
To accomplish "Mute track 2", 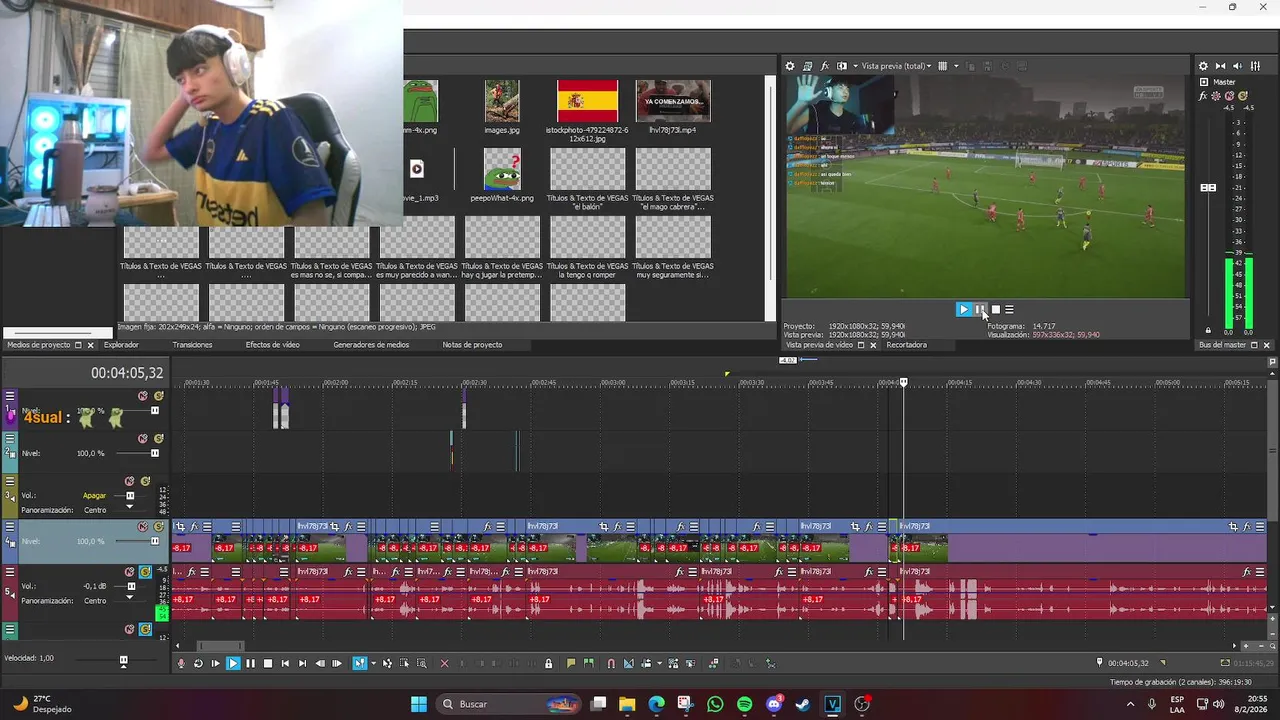I will click(143, 439).
